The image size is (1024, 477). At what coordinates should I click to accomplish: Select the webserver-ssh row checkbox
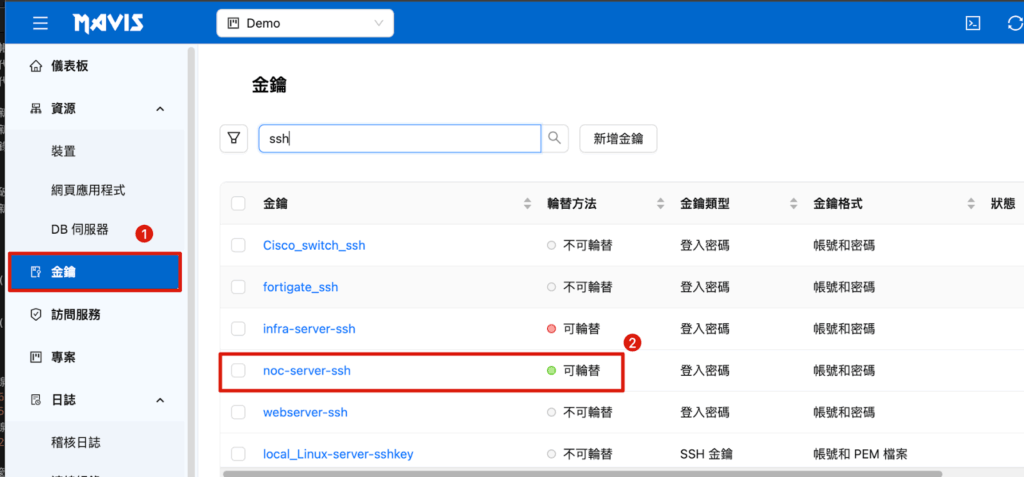(x=238, y=412)
